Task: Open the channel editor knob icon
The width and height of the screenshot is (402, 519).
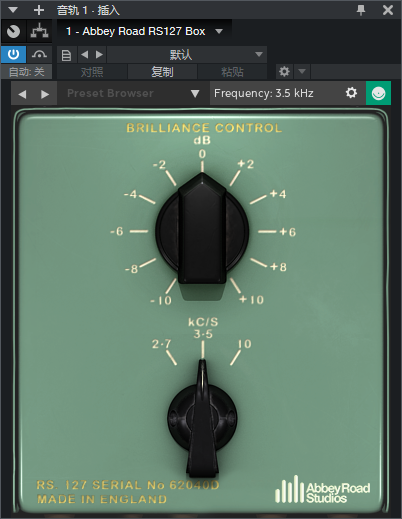Action: click(x=13, y=32)
